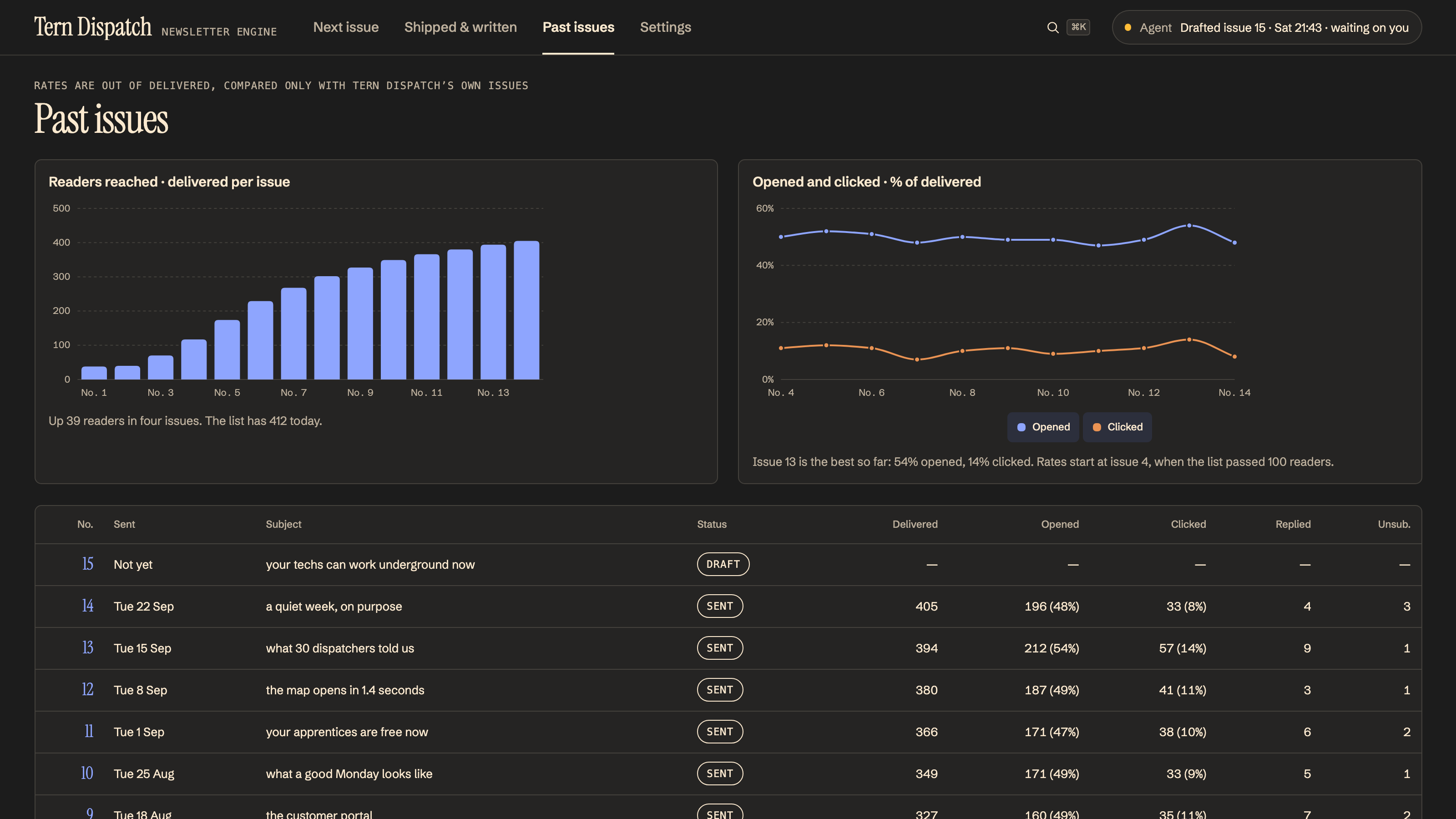Screen dimensions: 1456x819
Task: Open issue number 11 link
Action: [x=89, y=731]
